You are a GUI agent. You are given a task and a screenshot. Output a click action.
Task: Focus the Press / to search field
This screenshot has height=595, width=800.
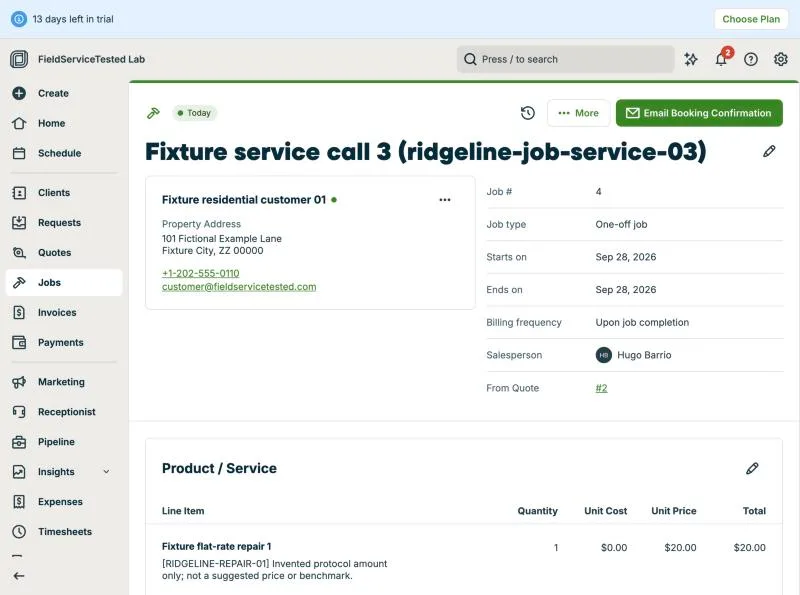565,59
